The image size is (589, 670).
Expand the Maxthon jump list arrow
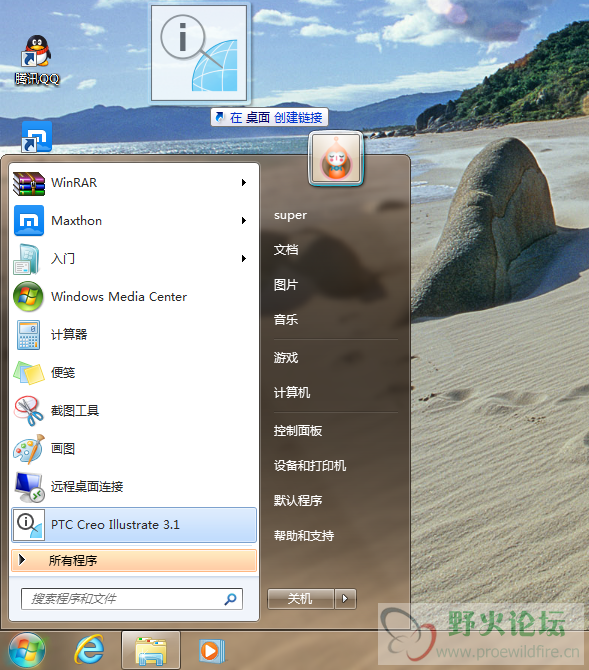click(244, 220)
